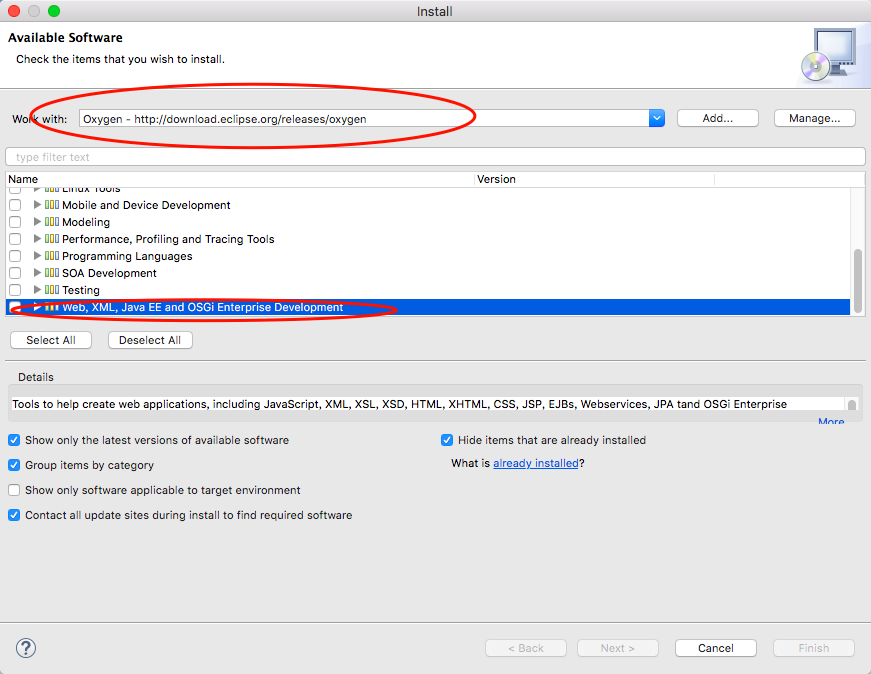Click the Mobile and Device Development category icon
Screen dimensions: 871x674
[52, 205]
